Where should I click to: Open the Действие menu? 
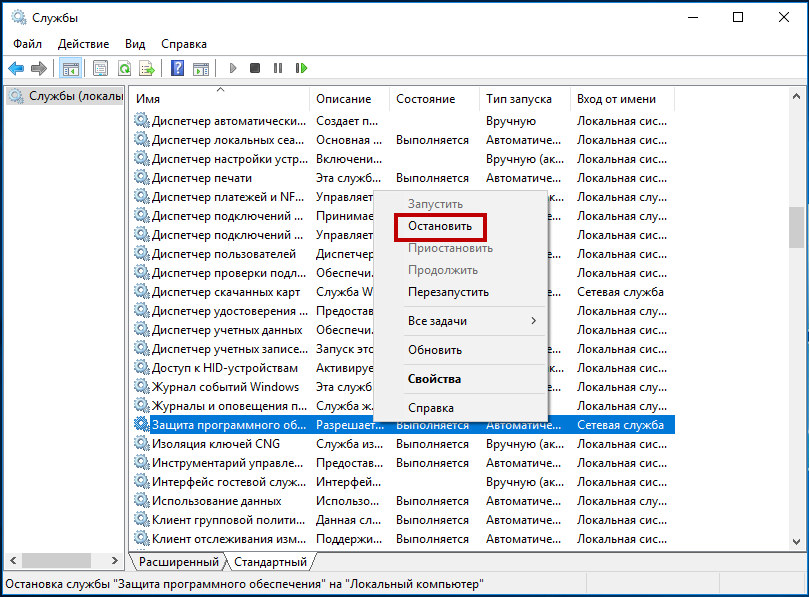click(x=84, y=44)
